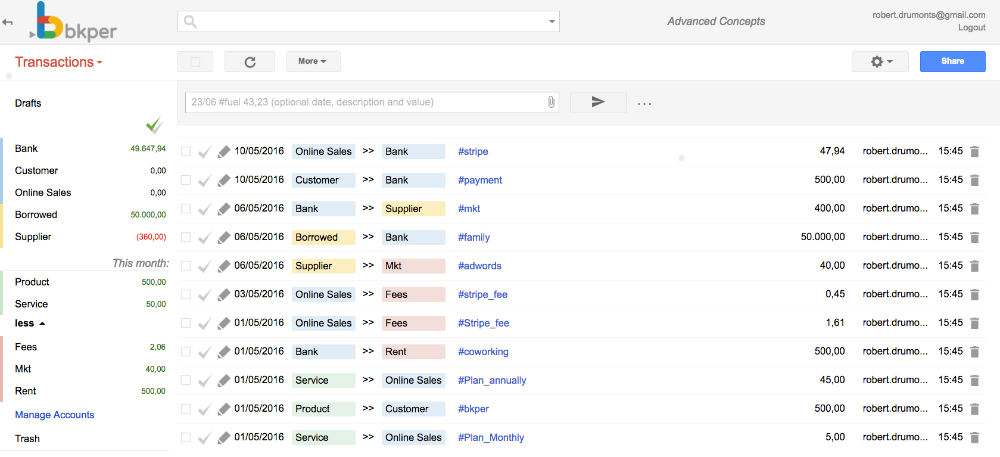Click the search input field

(x=368, y=22)
